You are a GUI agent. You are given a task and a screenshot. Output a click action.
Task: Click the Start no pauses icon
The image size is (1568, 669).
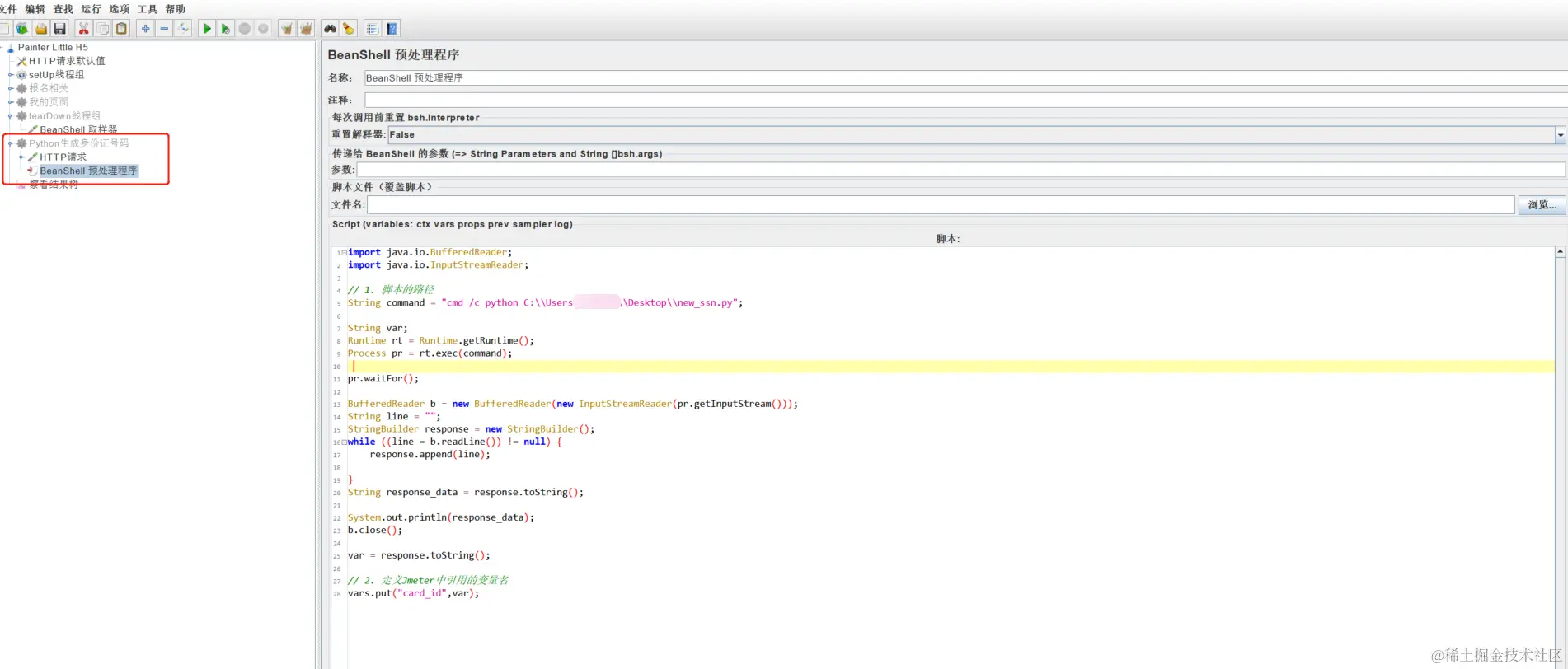coord(226,29)
